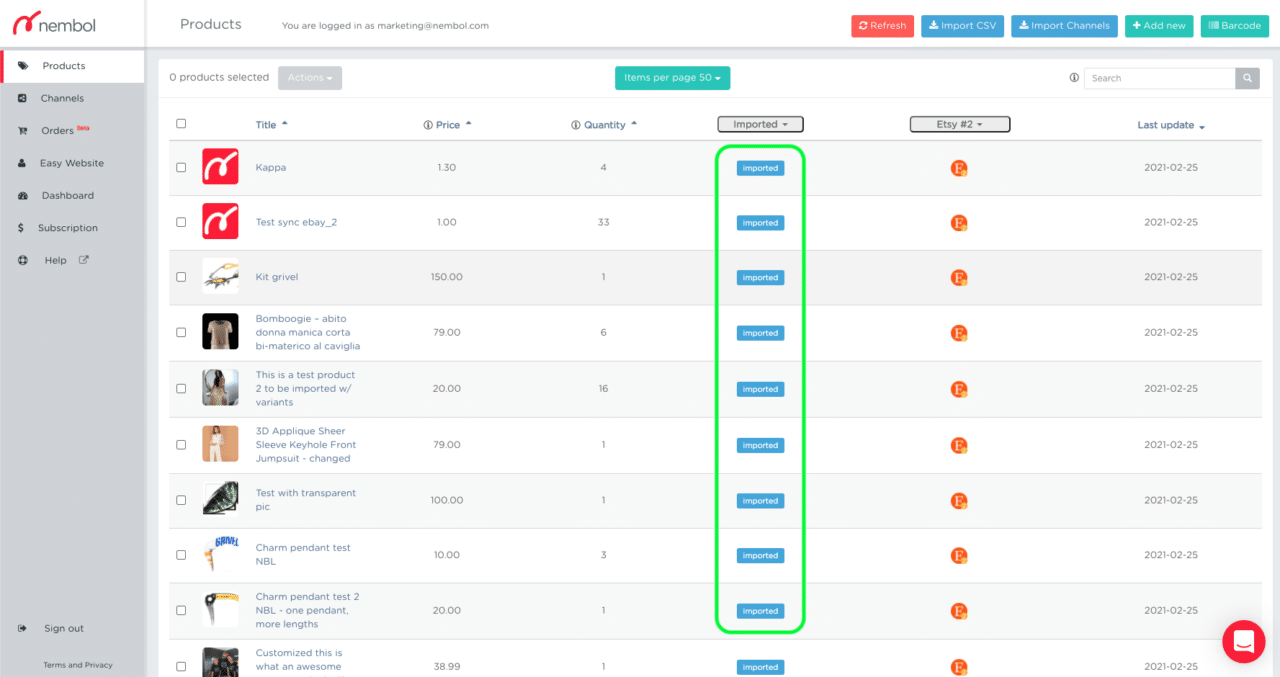The height and width of the screenshot is (677, 1280).
Task: Toggle the select-all checkbox in the header row
Action: (x=181, y=122)
